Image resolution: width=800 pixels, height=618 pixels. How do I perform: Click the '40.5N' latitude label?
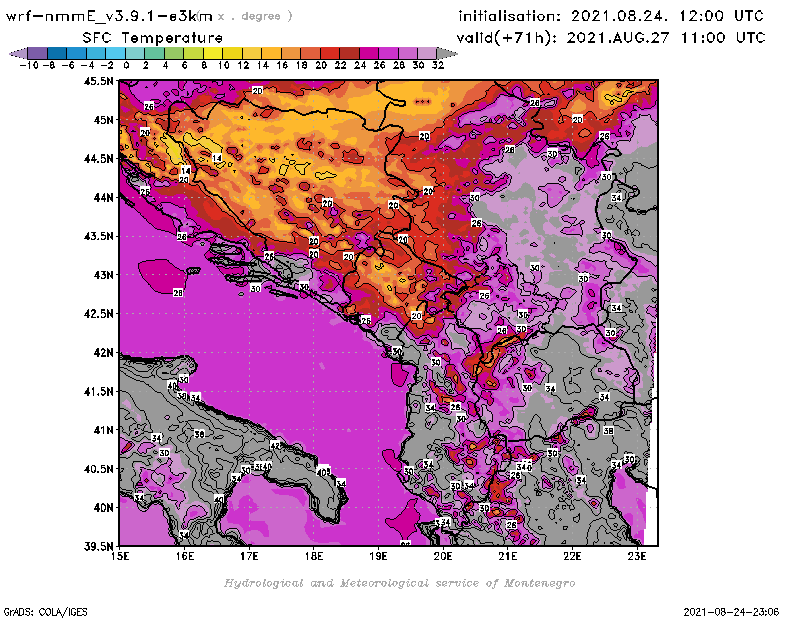point(98,469)
